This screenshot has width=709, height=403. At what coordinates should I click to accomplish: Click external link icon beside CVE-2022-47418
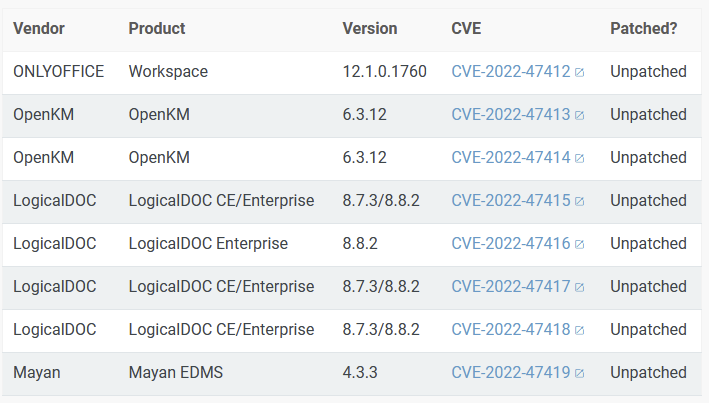tap(580, 331)
